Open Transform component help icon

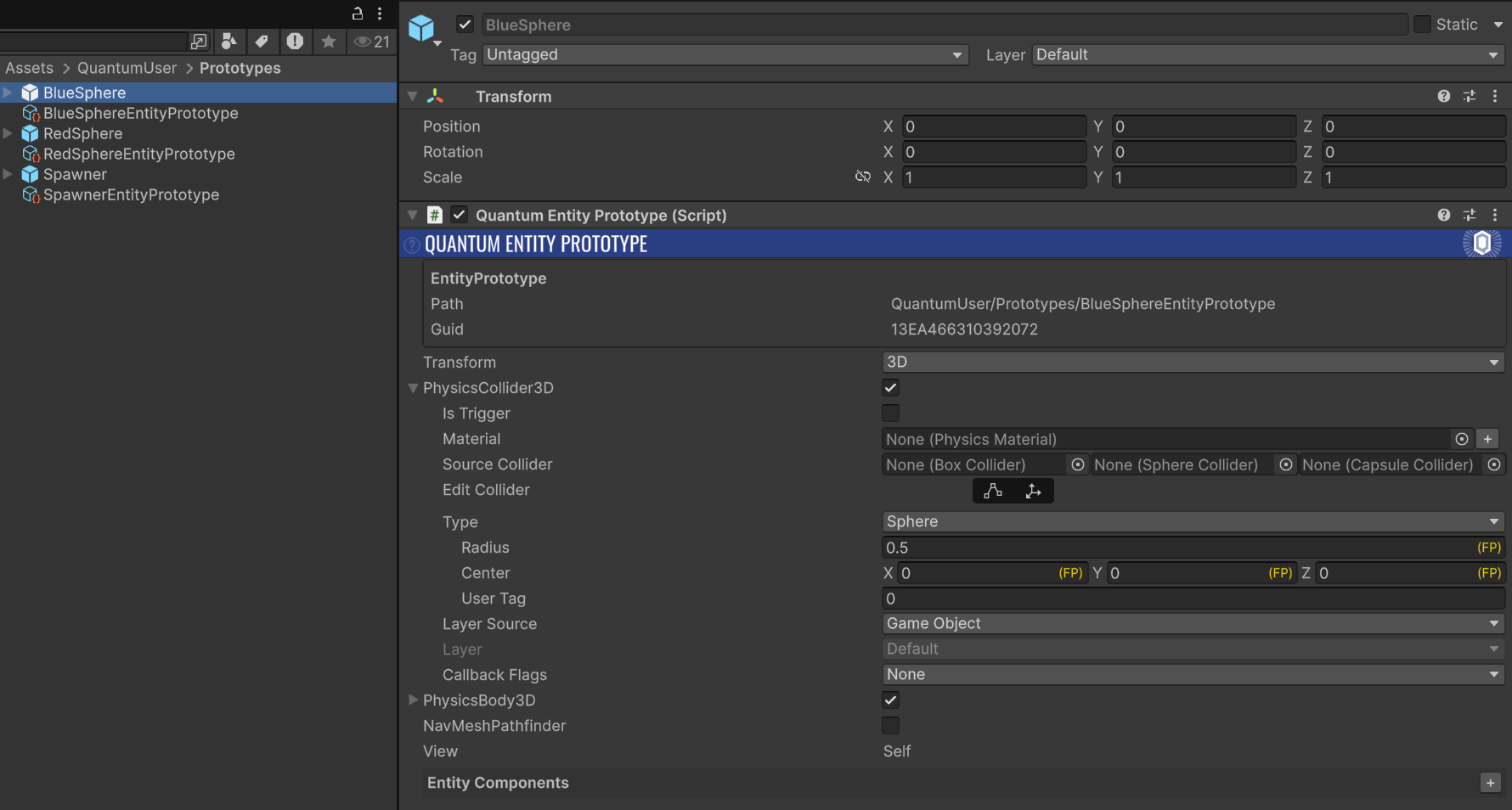click(x=1444, y=96)
